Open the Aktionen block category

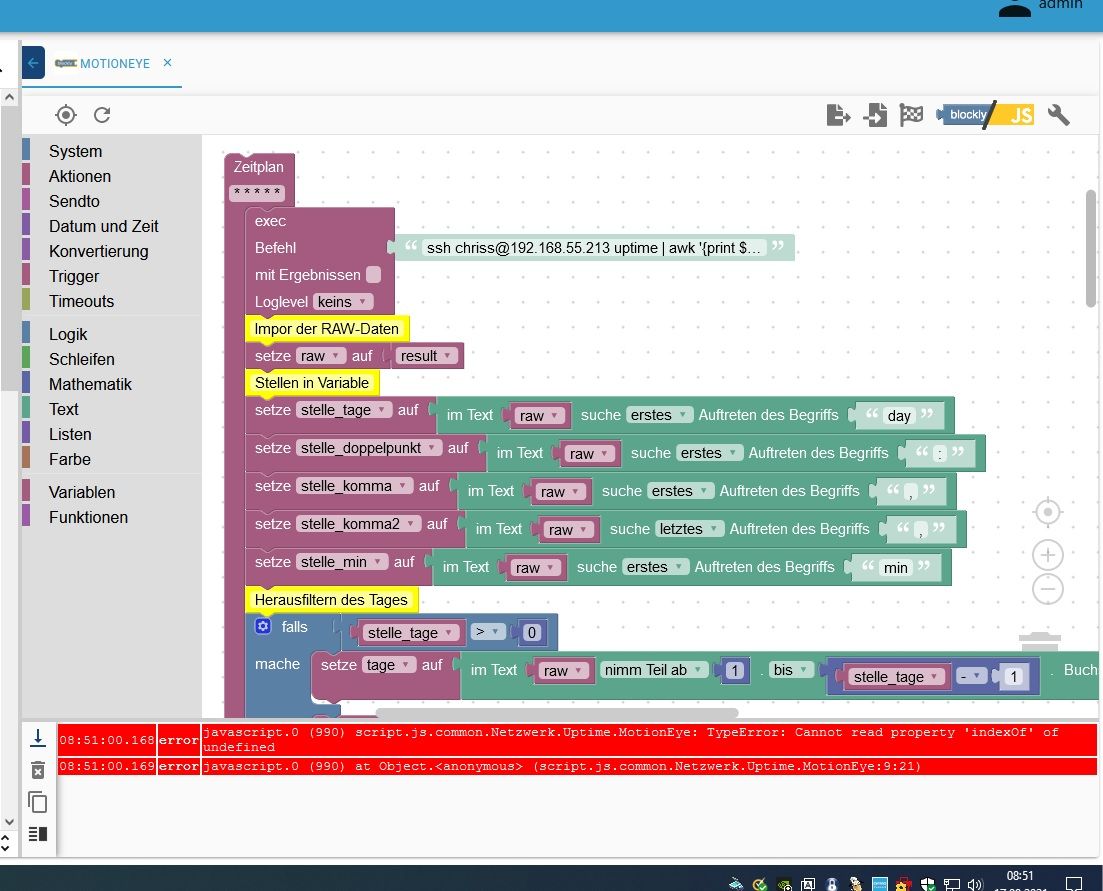(80, 177)
